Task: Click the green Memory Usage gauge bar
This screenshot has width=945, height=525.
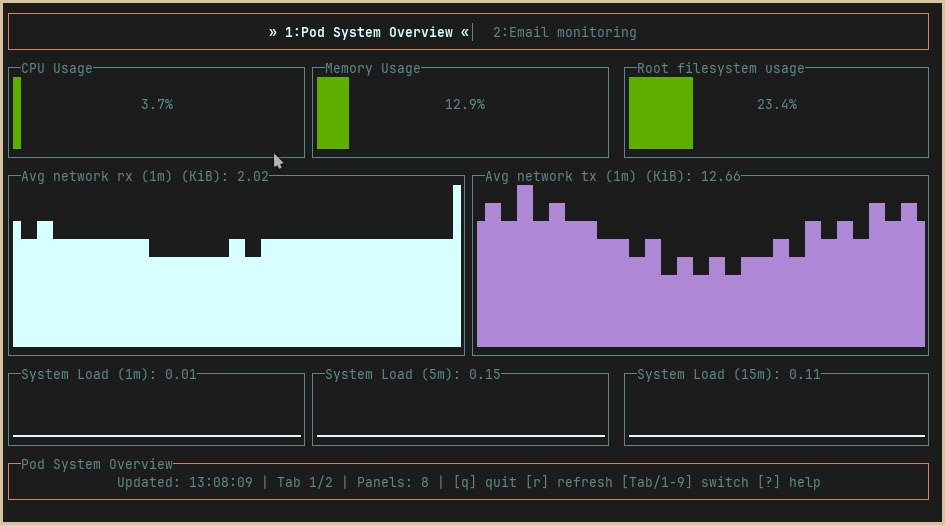Action: (333, 113)
